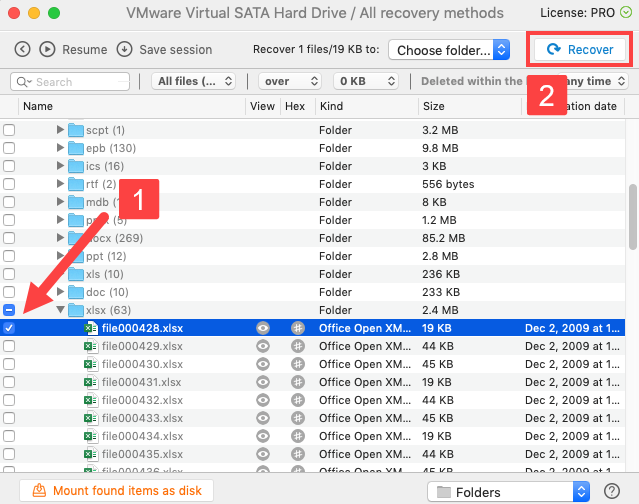The image size is (639, 504).
Task: Collapse the xlsx (63) folder
Action: click(60, 310)
